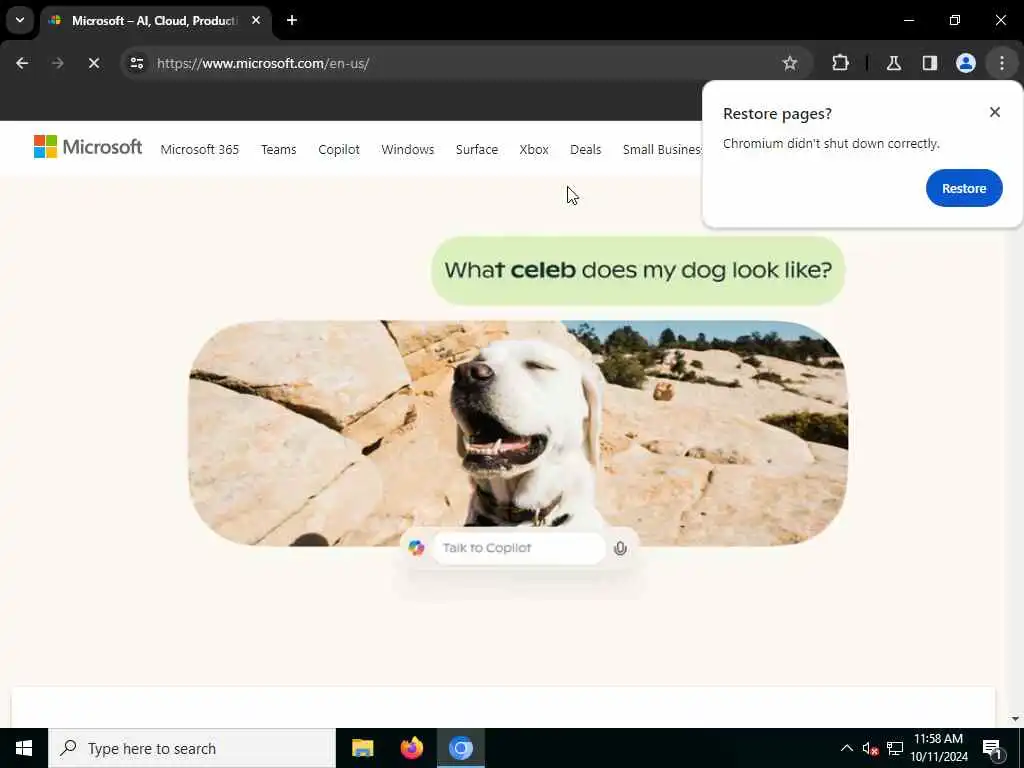Open Microsoft 365 nav link
This screenshot has height=768, width=1024.
[200, 150]
